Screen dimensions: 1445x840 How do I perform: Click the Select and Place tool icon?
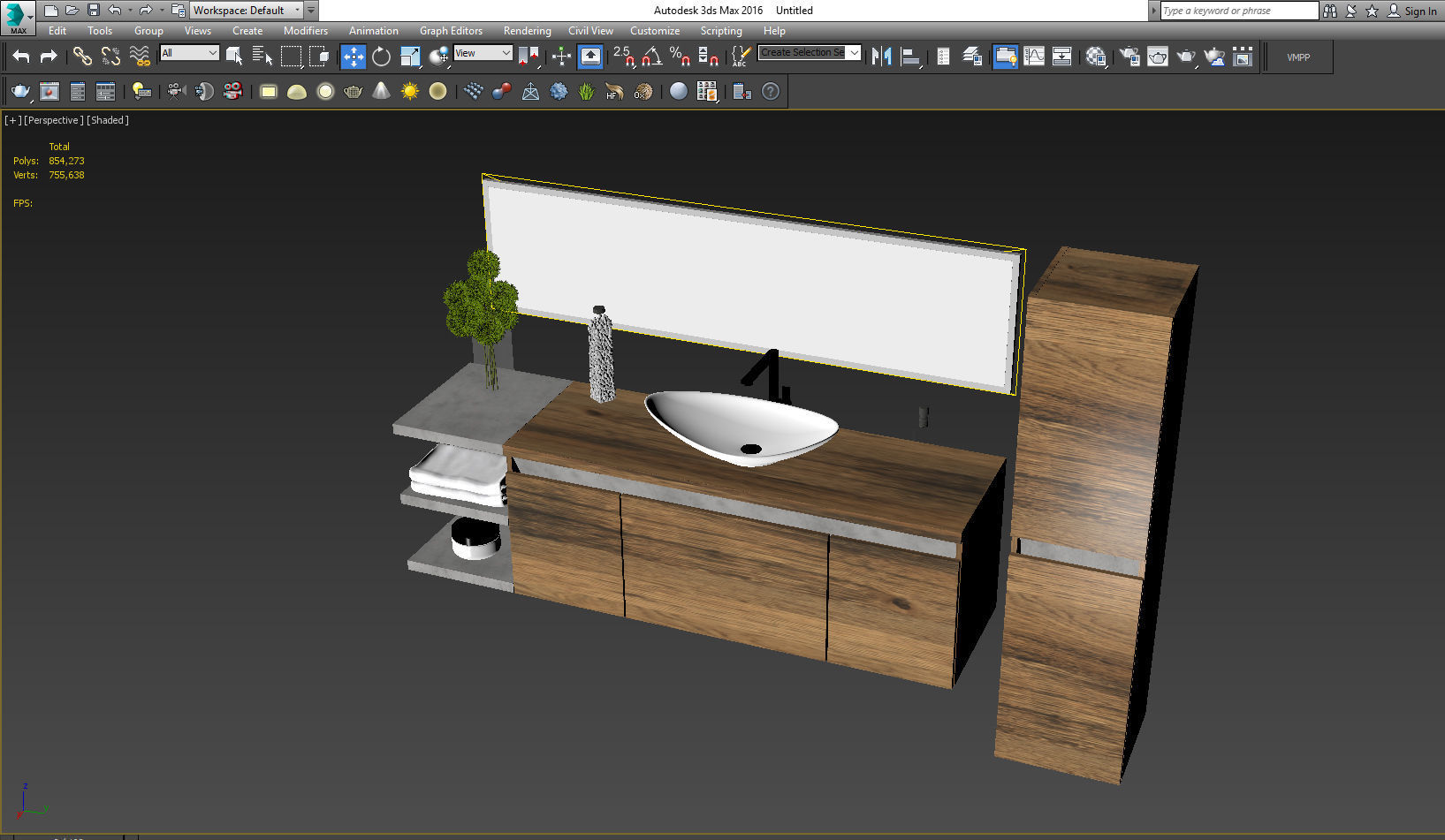click(438, 57)
